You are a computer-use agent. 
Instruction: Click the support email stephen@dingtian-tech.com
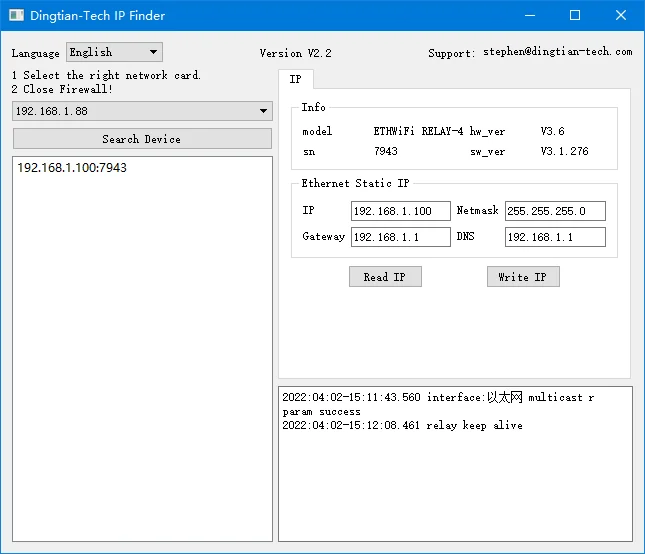(557, 52)
